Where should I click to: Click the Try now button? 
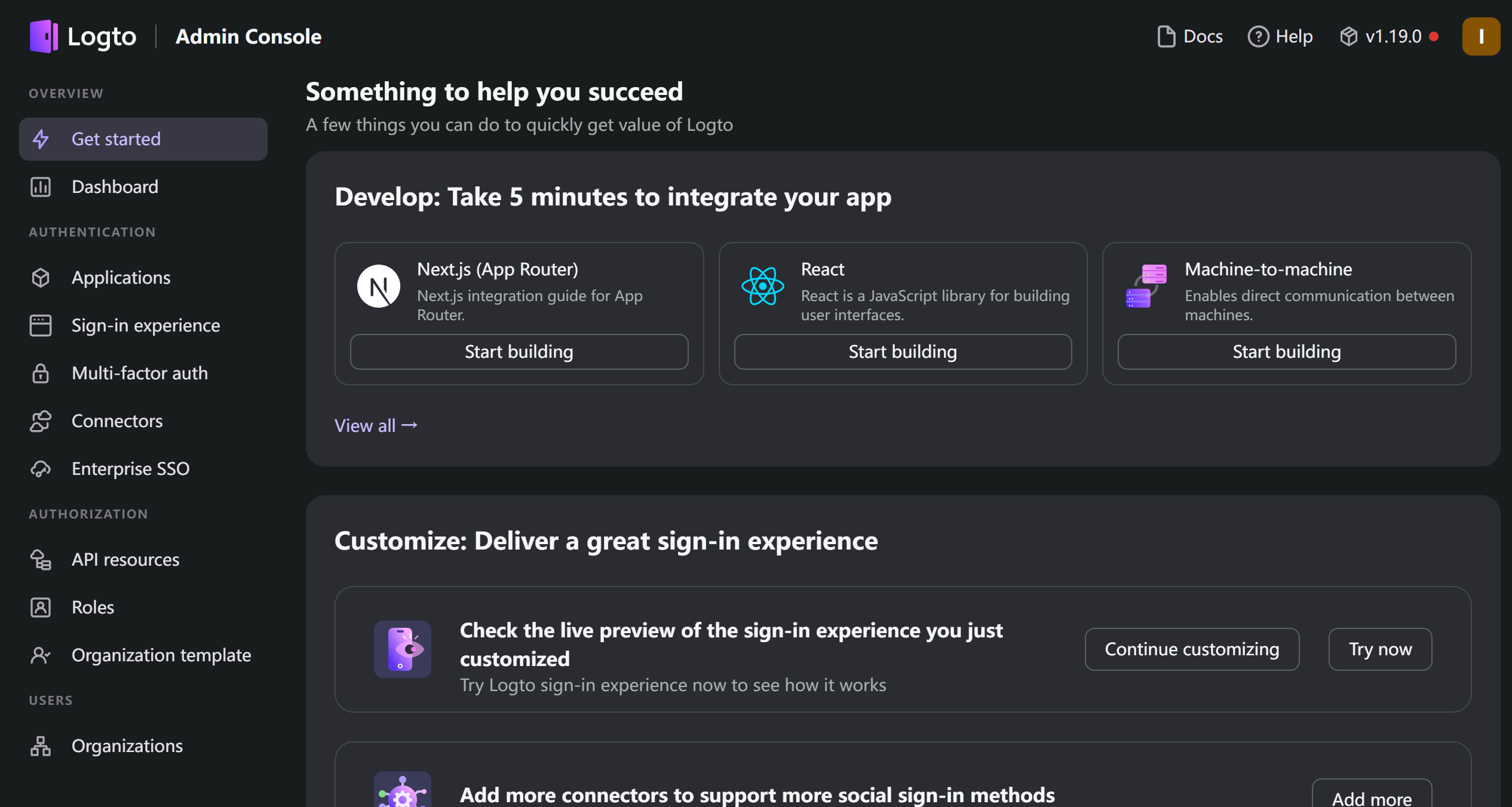pyautogui.click(x=1379, y=649)
